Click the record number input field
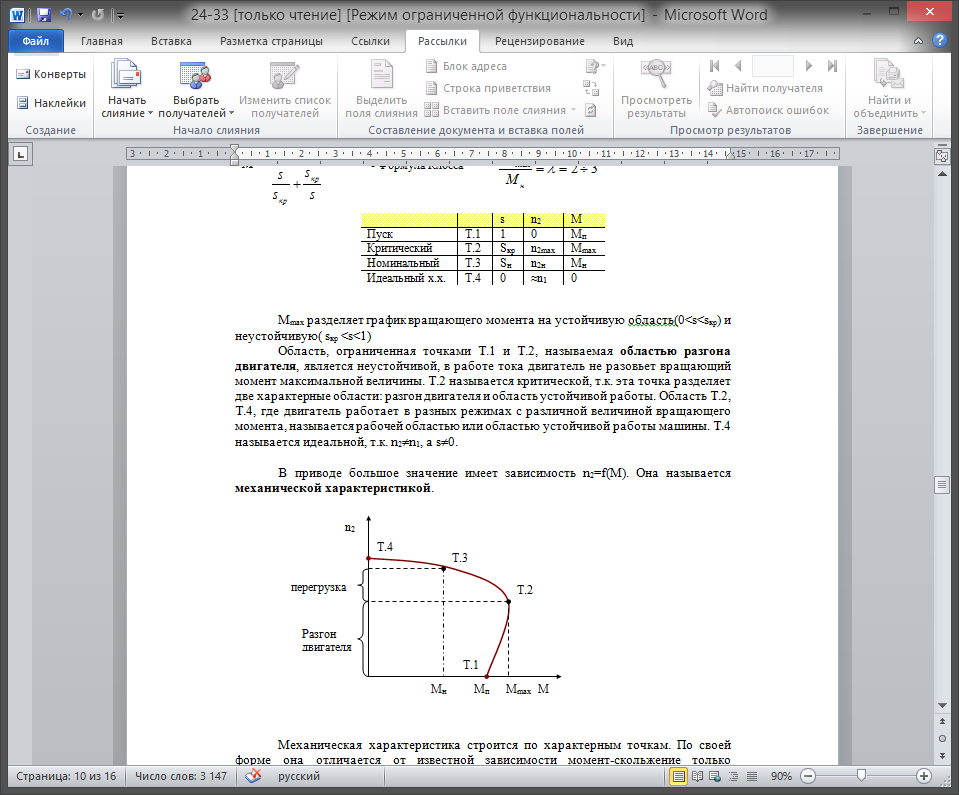This screenshot has width=959, height=795. point(772,65)
